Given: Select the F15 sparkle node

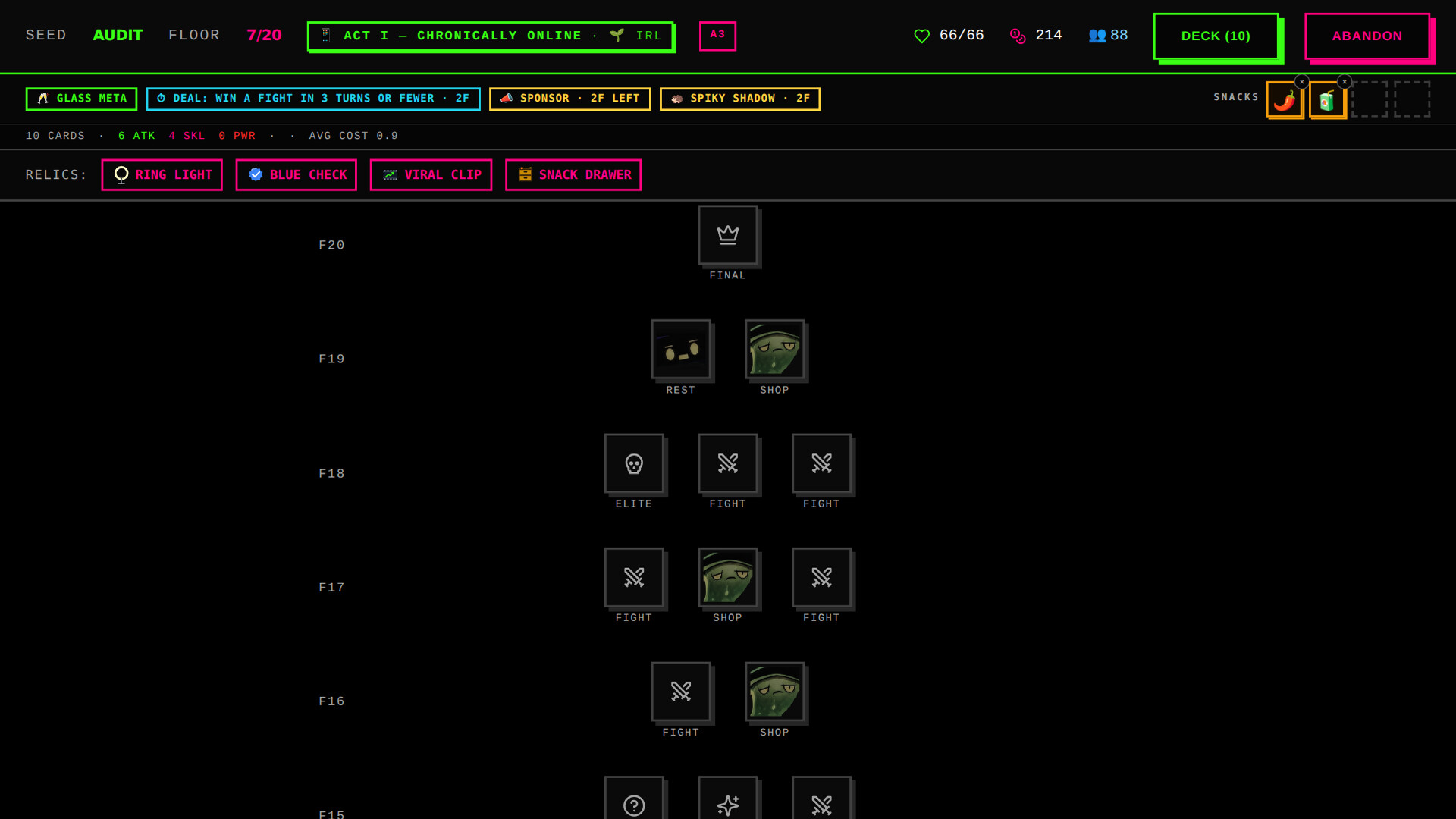Looking at the screenshot, I should click(728, 798).
